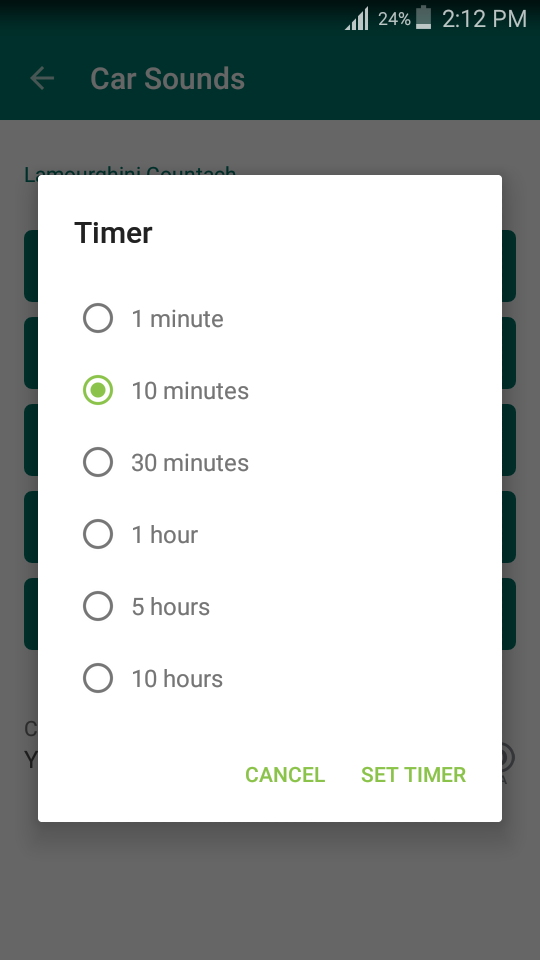Click the Timer dialog heading

tap(113, 233)
